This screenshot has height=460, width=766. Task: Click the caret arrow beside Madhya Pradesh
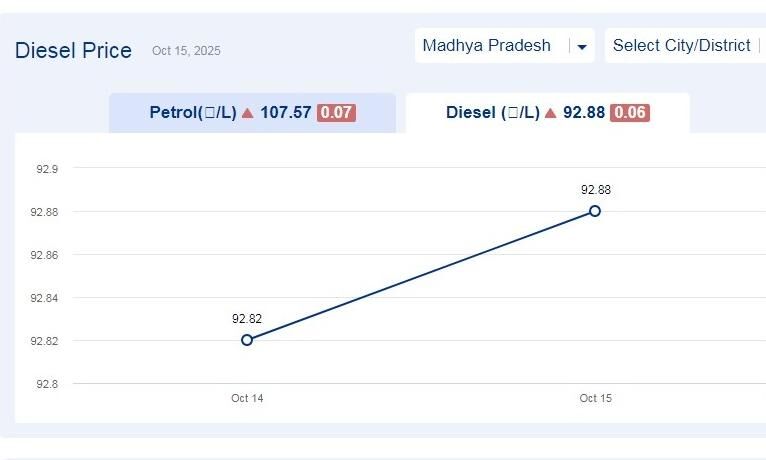point(582,47)
